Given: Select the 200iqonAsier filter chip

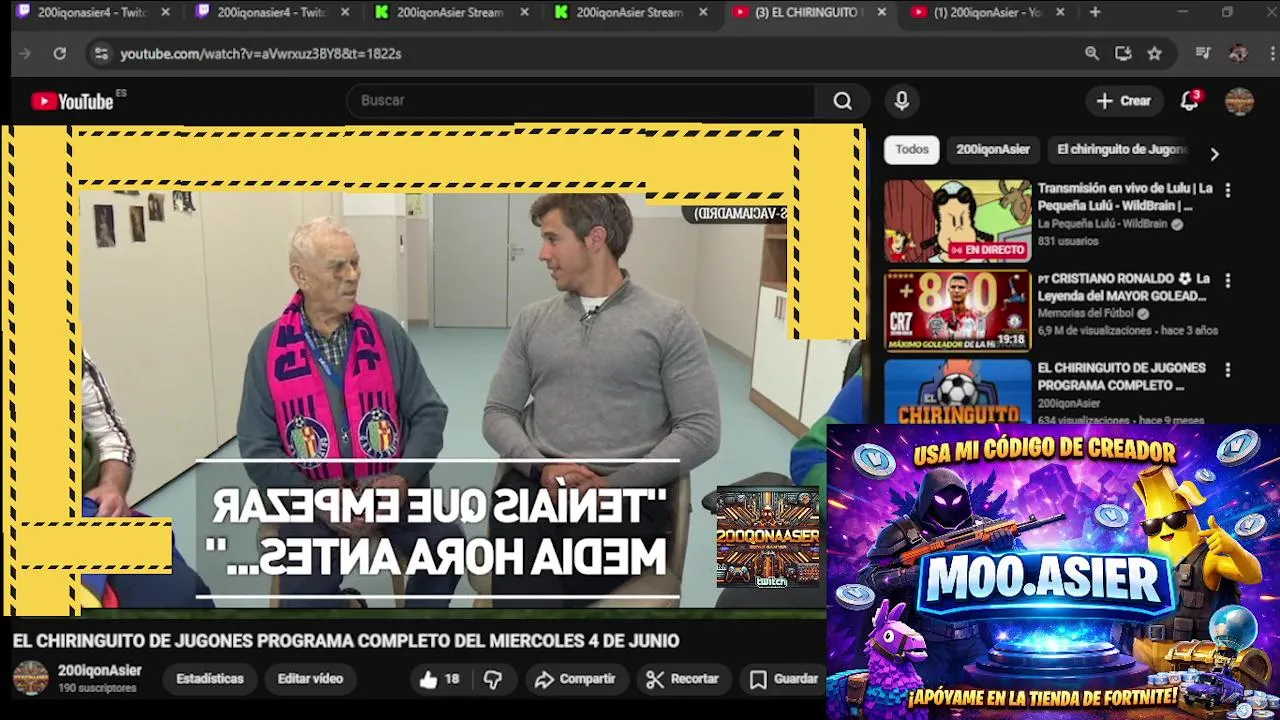Looking at the screenshot, I should [992, 150].
